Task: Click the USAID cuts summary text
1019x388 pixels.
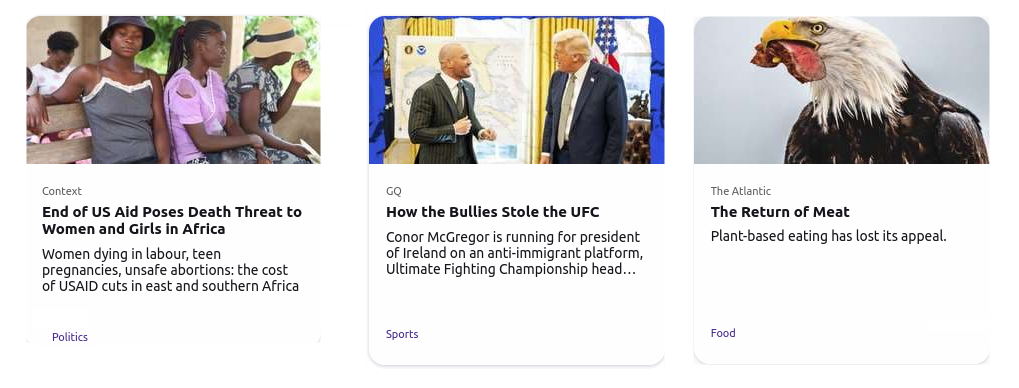Action: coord(170,270)
